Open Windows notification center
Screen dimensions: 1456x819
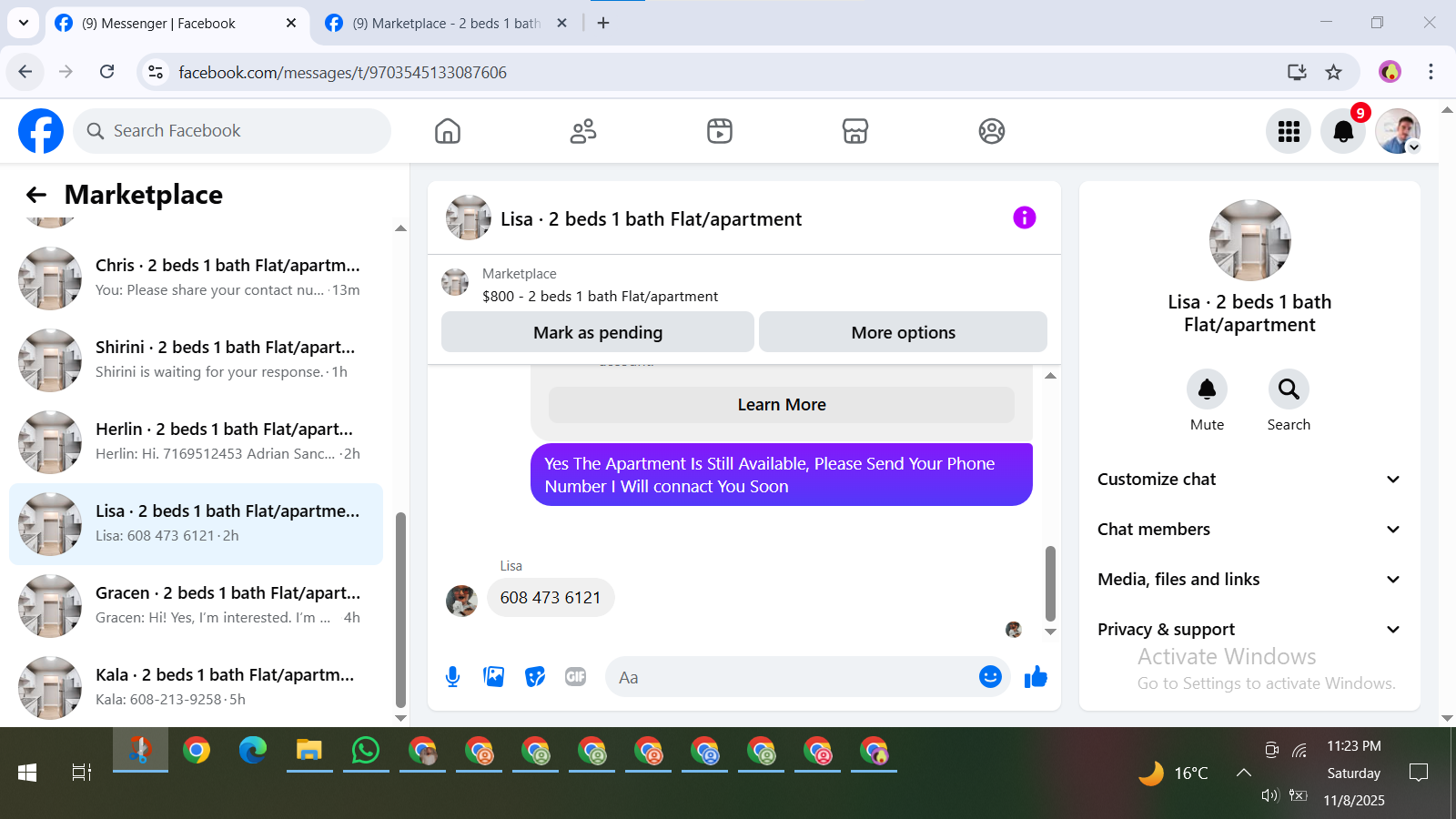pyautogui.click(x=1418, y=773)
